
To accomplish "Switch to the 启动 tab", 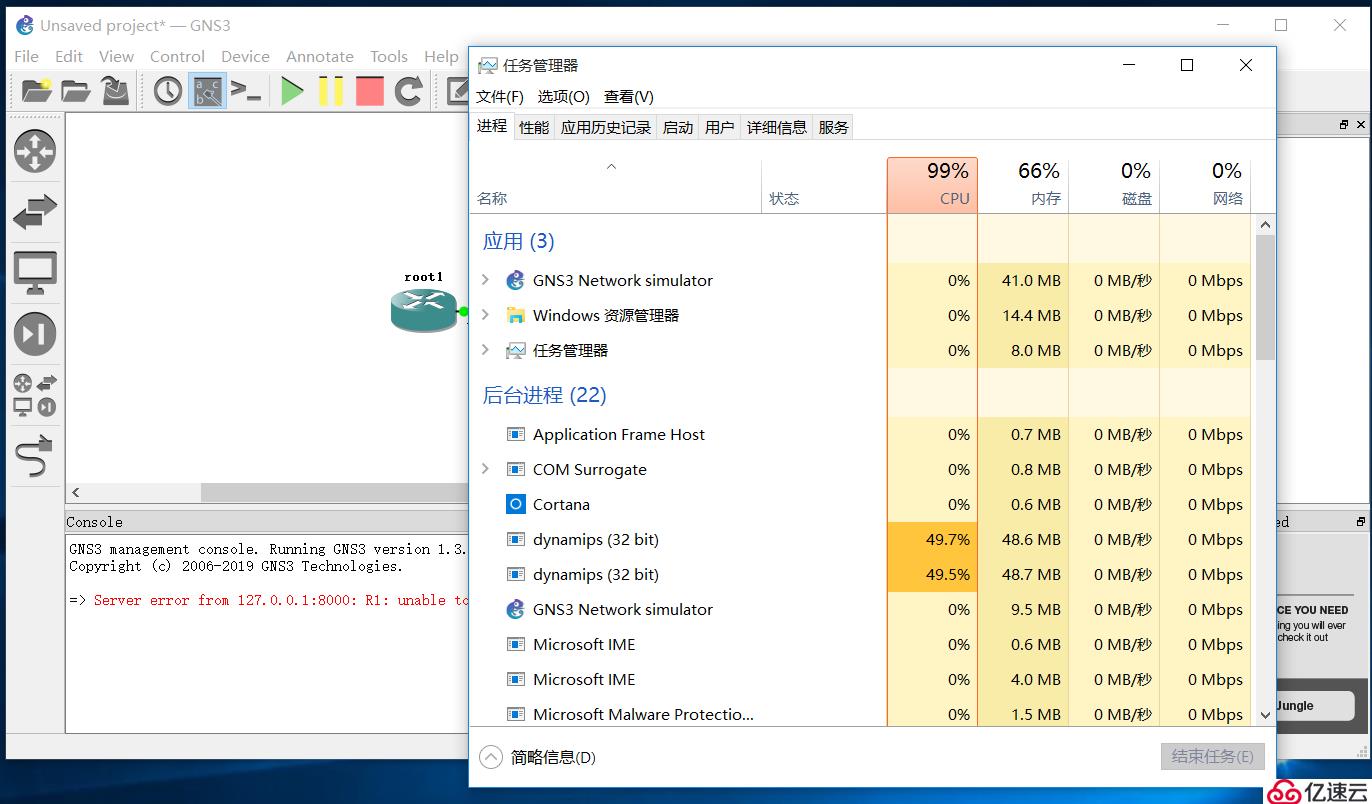I will (678, 127).
